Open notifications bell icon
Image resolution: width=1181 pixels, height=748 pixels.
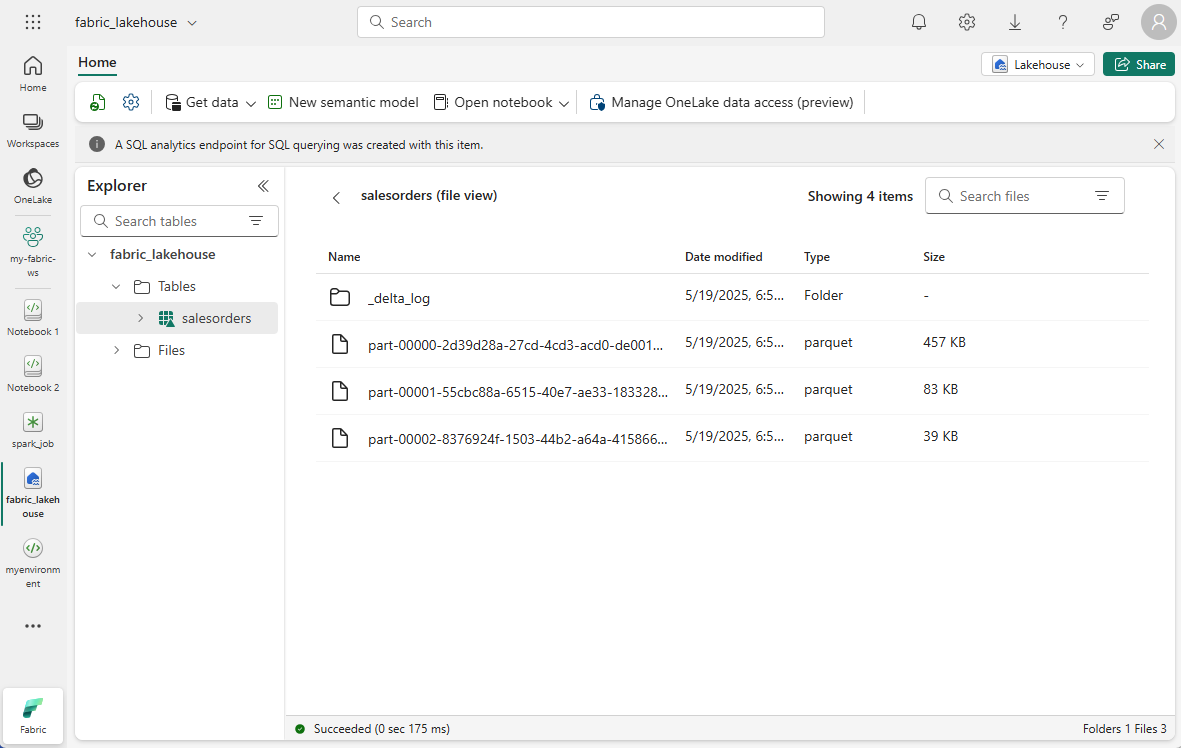pos(918,22)
